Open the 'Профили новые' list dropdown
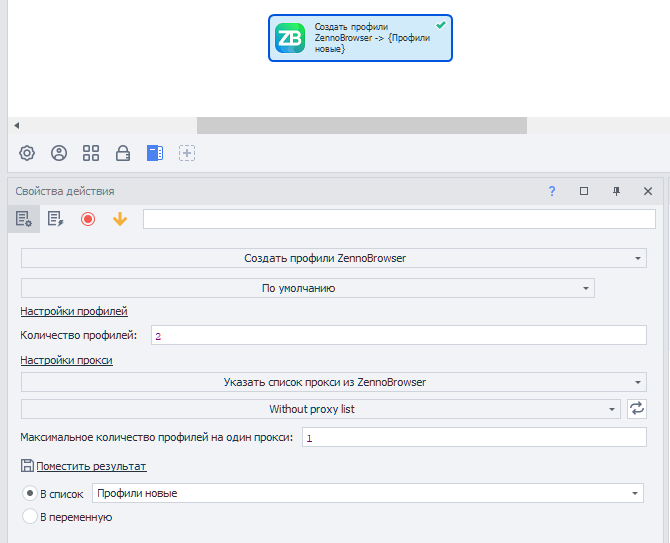 (368, 493)
